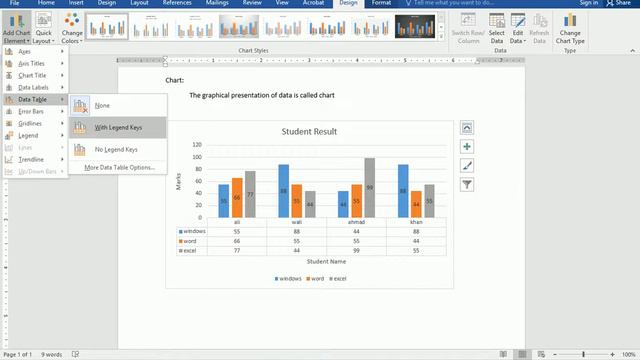Click windows legend entry below chart
The image size is (640, 360).
(x=288, y=279)
